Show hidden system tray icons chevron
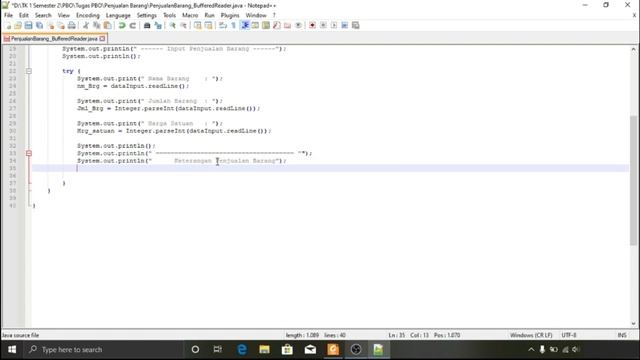The width and height of the screenshot is (640, 360). coord(531,349)
